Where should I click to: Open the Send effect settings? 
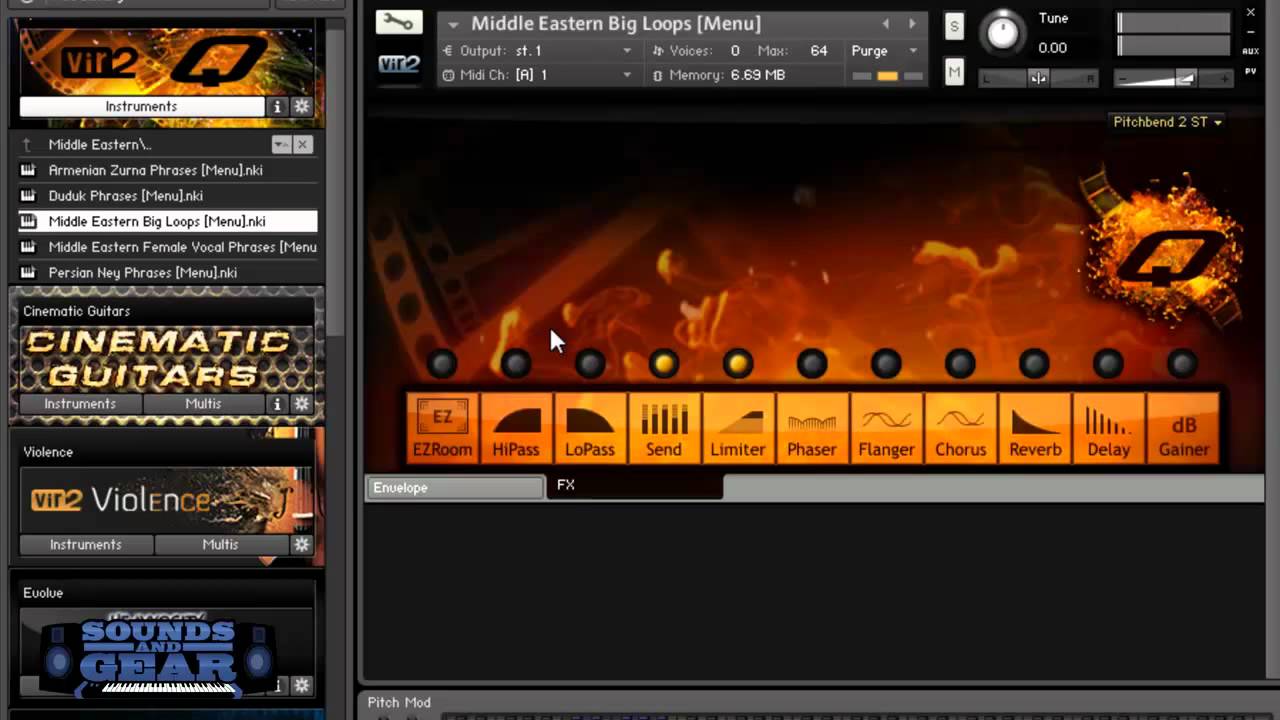(x=664, y=427)
